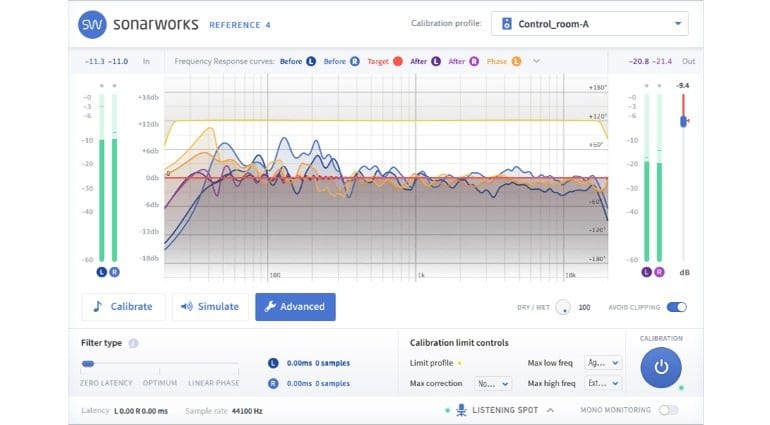
Task: Select Optimum filter type
Action: tap(160, 383)
